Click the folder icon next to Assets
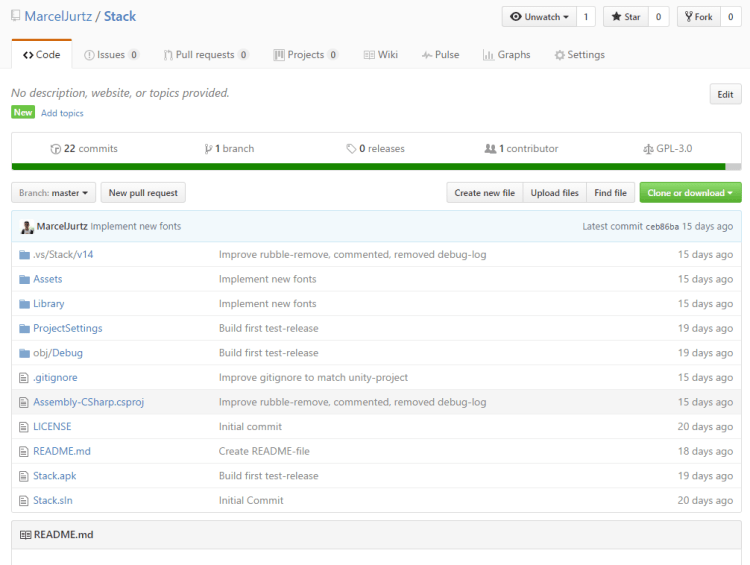750x565 pixels. point(24,279)
